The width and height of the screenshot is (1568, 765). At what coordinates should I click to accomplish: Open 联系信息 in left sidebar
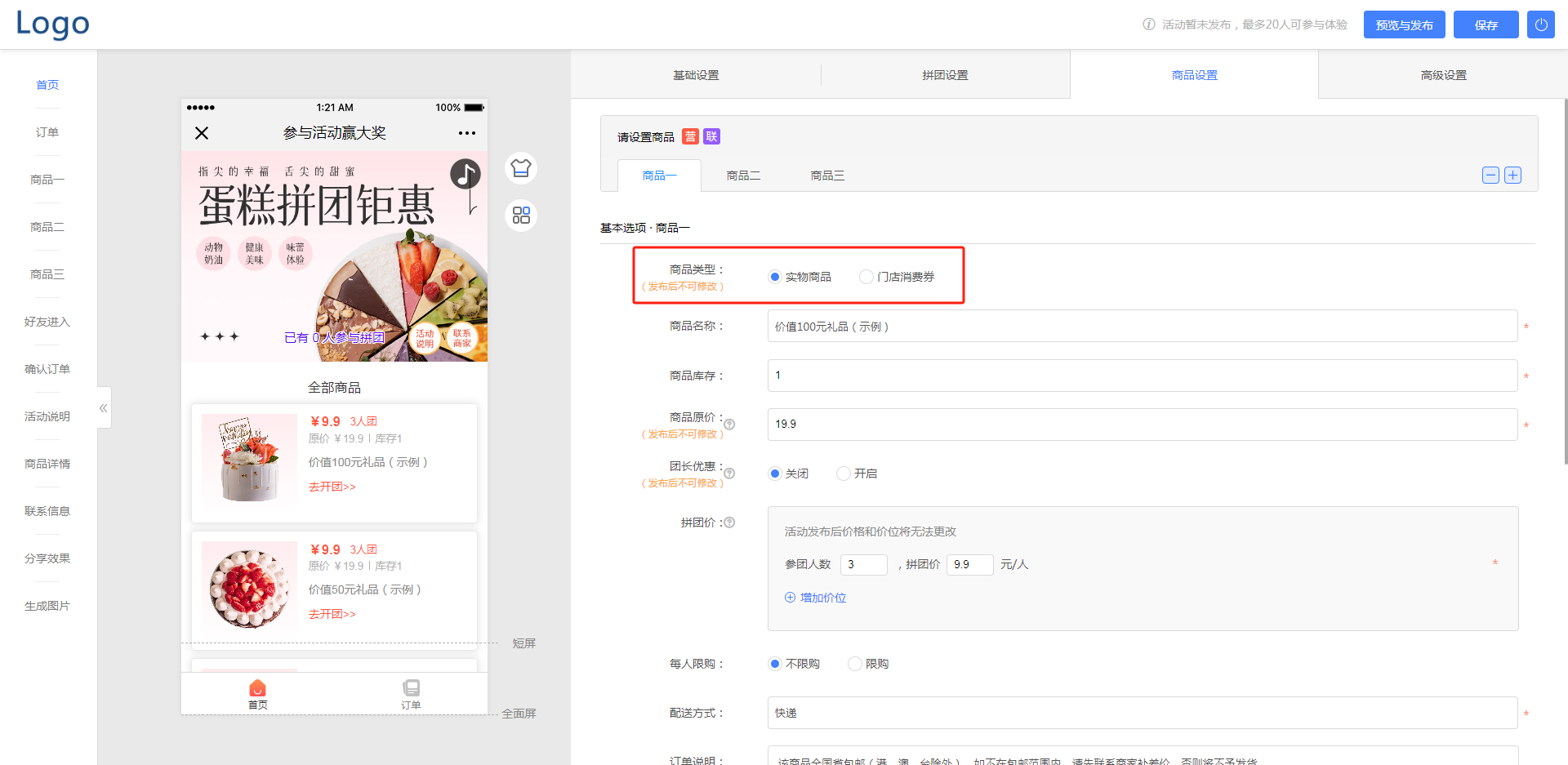(47, 511)
